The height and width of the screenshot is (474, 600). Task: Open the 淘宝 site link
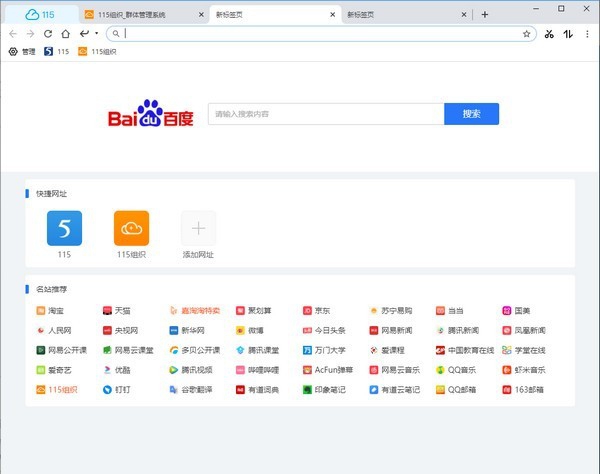50,311
